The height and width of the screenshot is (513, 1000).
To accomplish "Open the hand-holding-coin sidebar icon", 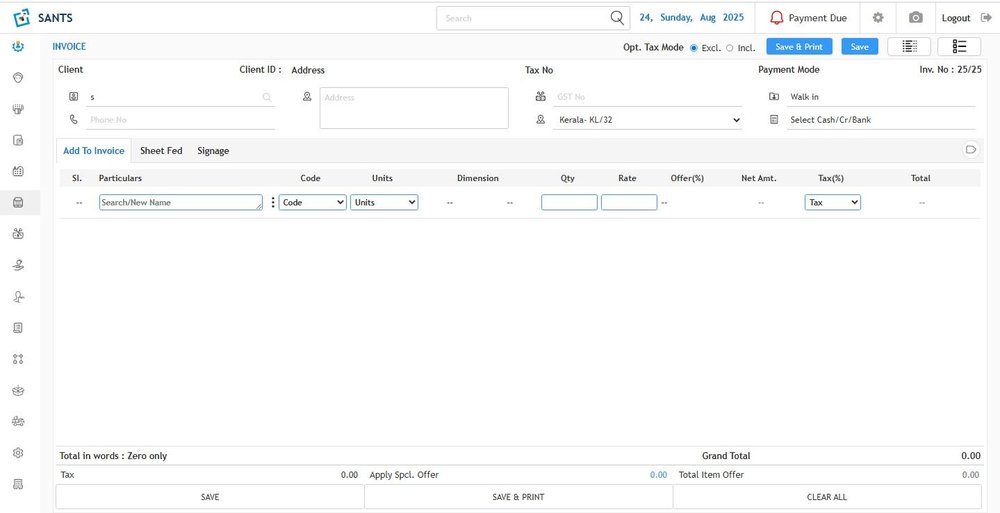I will click(x=18, y=265).
